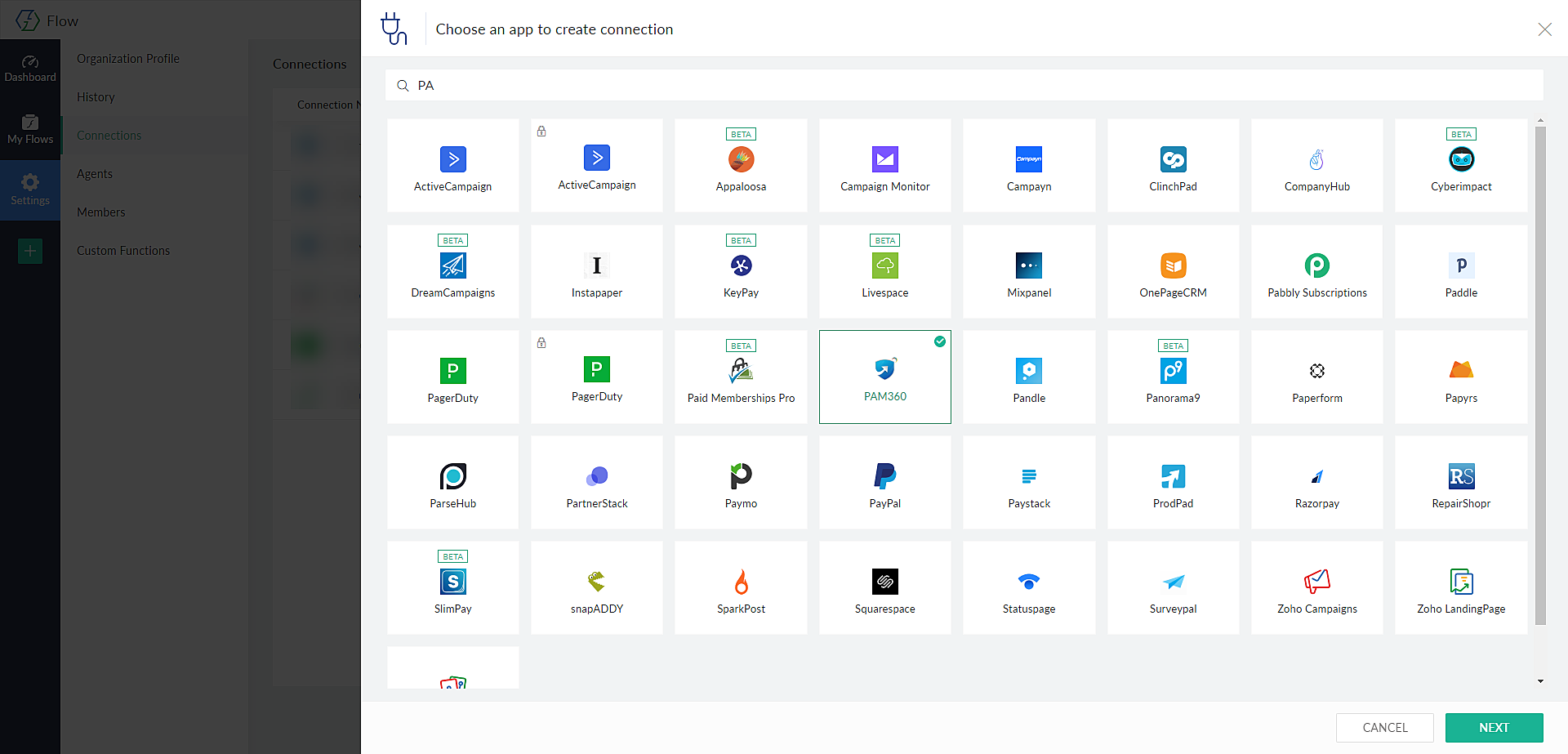Open Settings via the gear sidebar icon
Image resolution: width=1568 pixels, height=754 pixels.
tap(30, 190)
